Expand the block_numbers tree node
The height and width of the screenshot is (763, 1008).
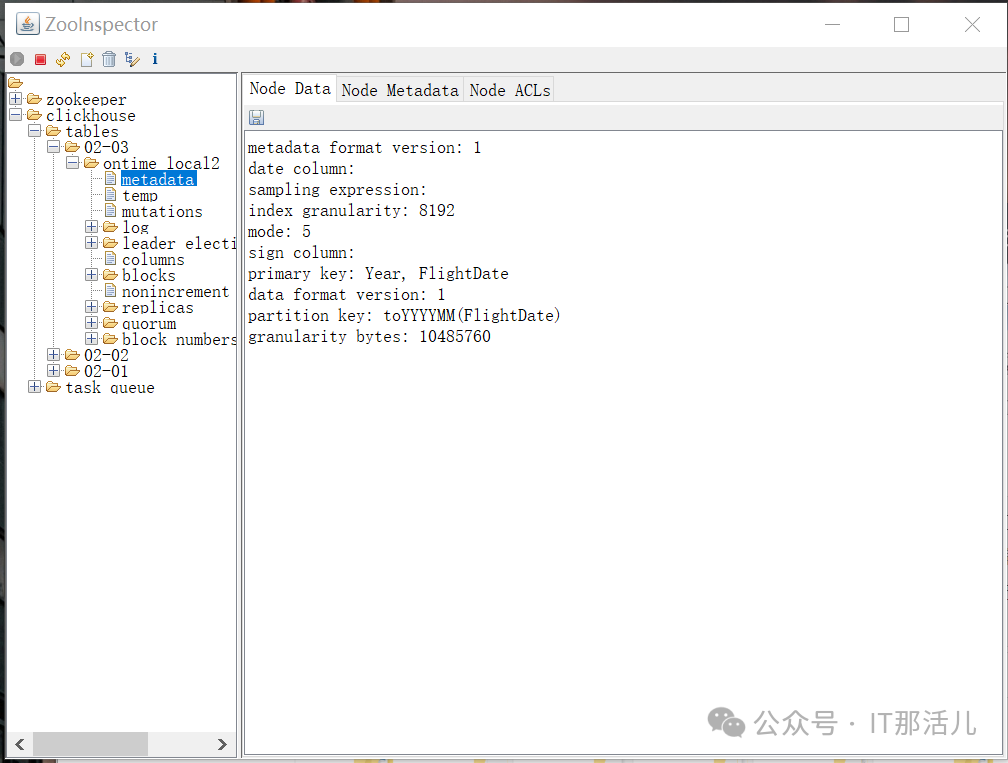pos(91,339)
